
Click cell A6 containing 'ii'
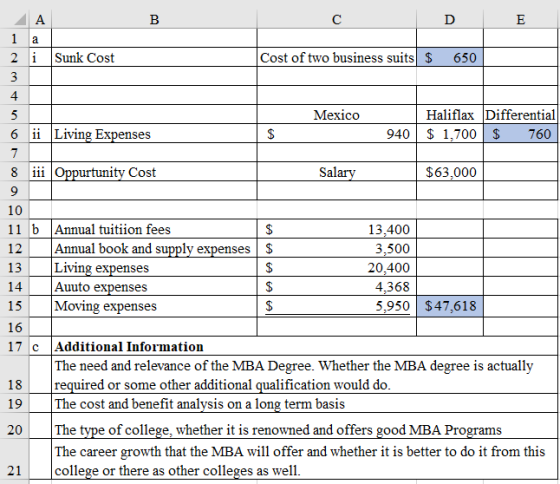[40, 134]
